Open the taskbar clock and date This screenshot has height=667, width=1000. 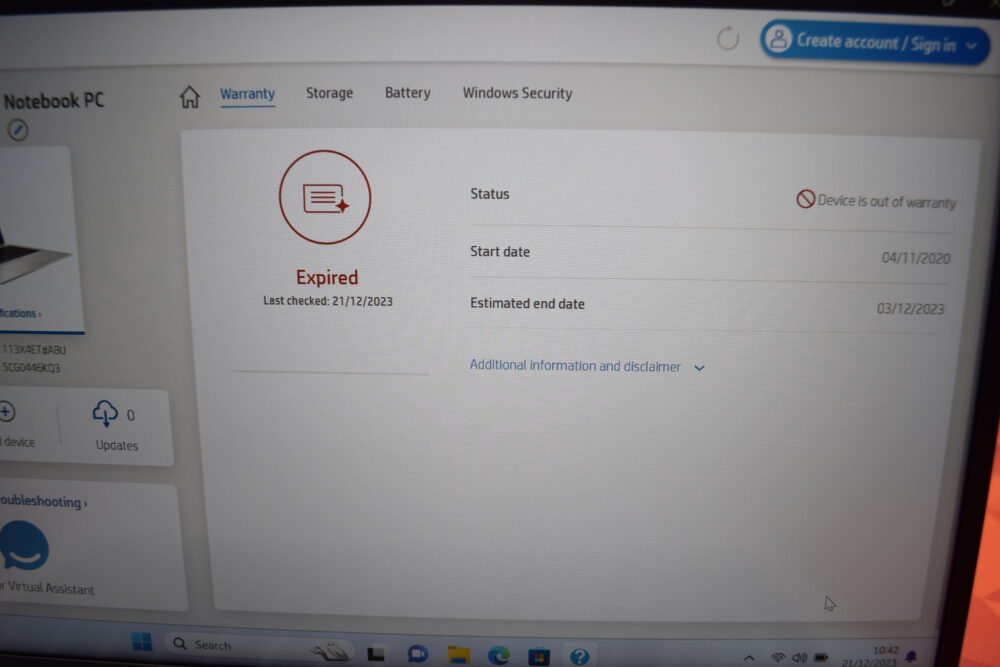(872, 656)
